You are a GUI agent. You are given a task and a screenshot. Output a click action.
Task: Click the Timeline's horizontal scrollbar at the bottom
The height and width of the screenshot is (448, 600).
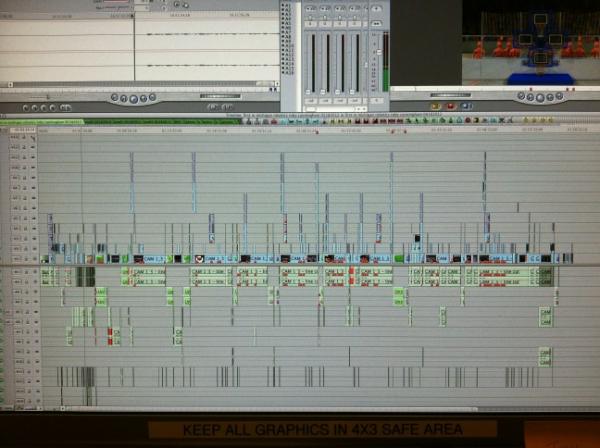pyautogui.click(x=271, y=409)
